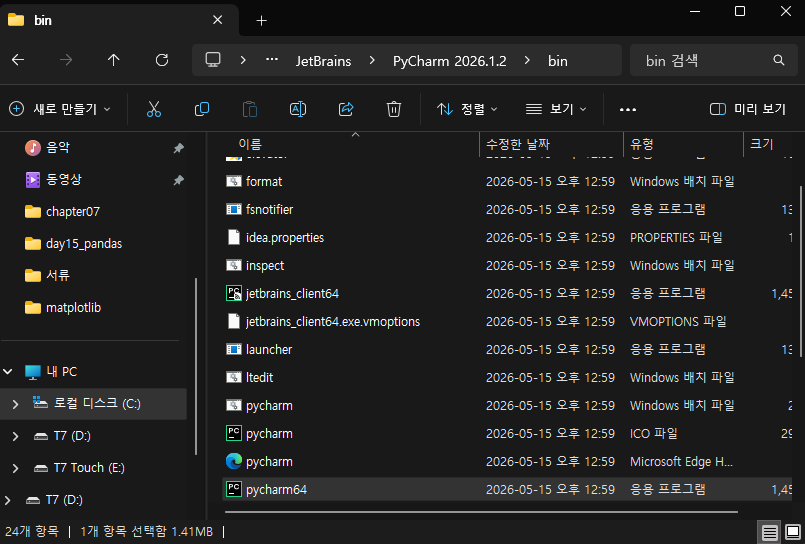
Task: Add a new tab with plus button
Action: [261, 21]
